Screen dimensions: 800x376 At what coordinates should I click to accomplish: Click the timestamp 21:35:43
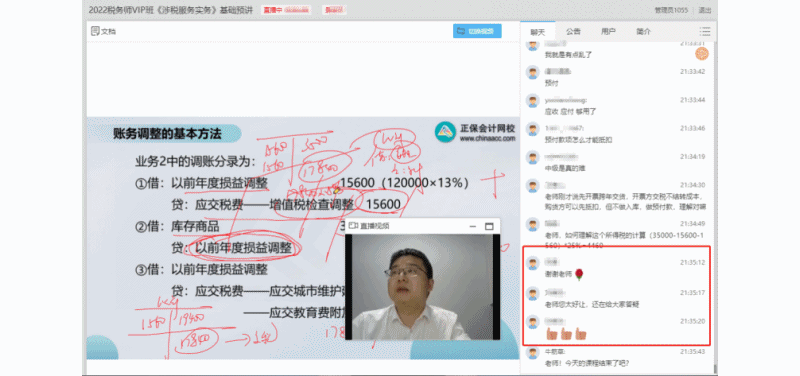692,352
